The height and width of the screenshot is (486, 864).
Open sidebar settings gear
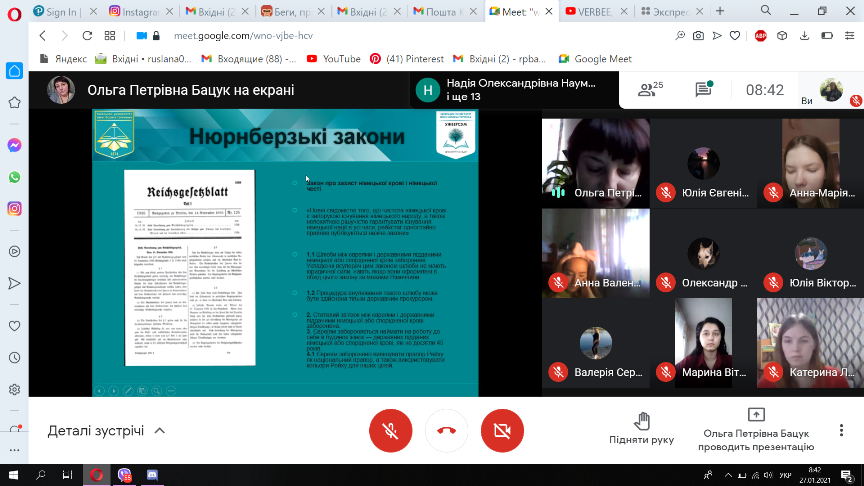[14, 390]
